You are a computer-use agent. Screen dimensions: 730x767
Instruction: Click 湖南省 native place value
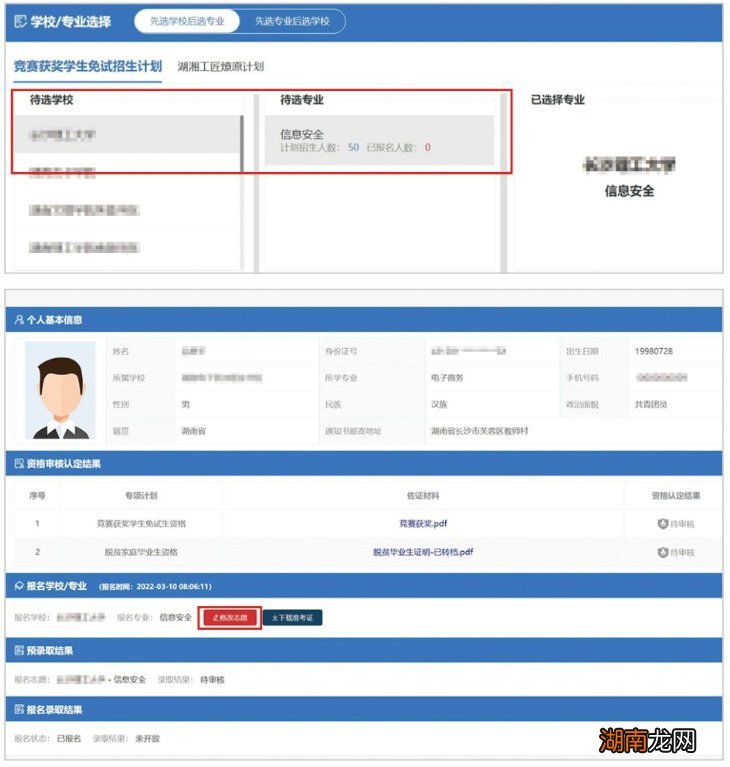tap(194, 430)
